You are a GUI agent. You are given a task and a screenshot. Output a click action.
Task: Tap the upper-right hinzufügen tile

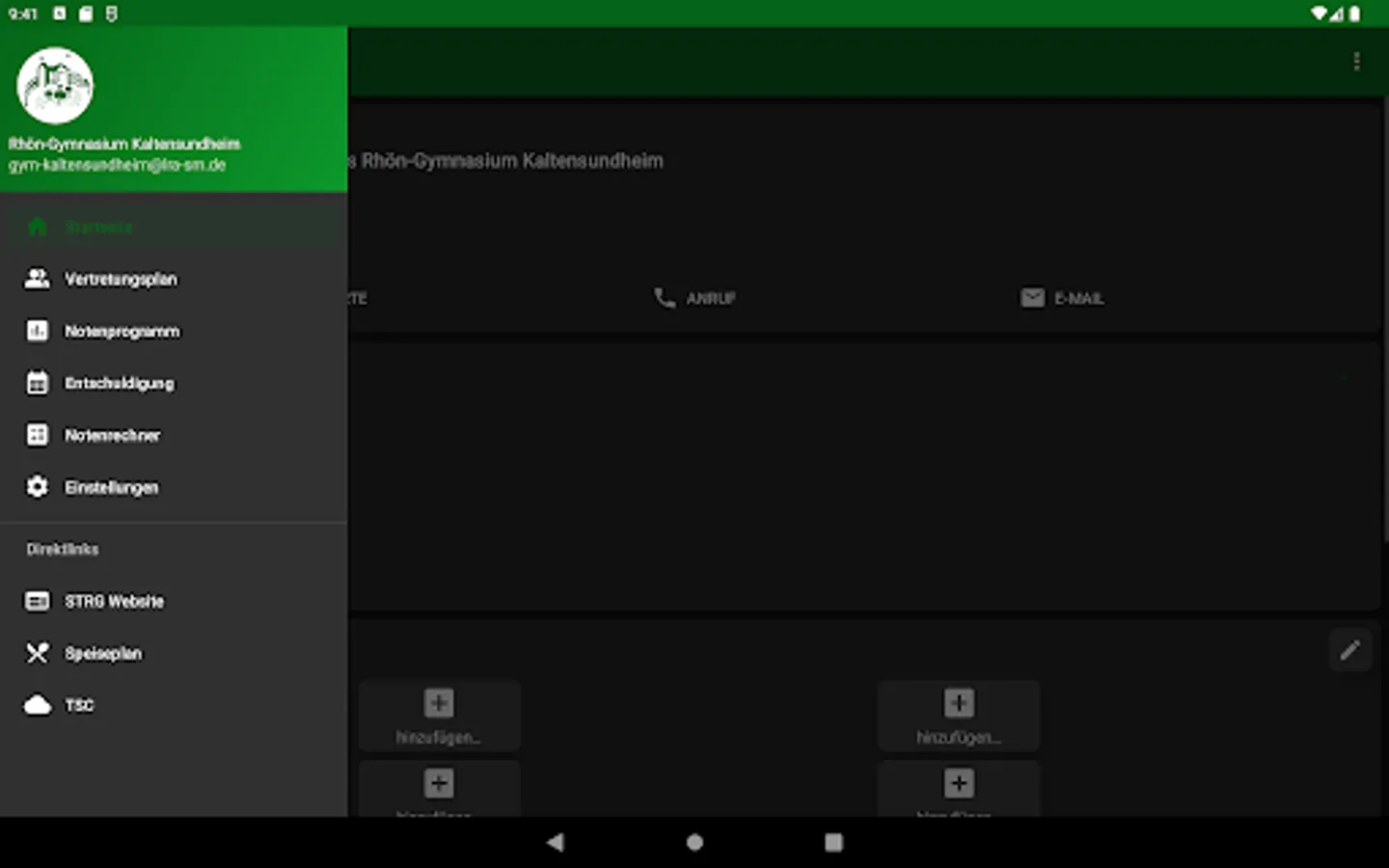coord(959,716)
